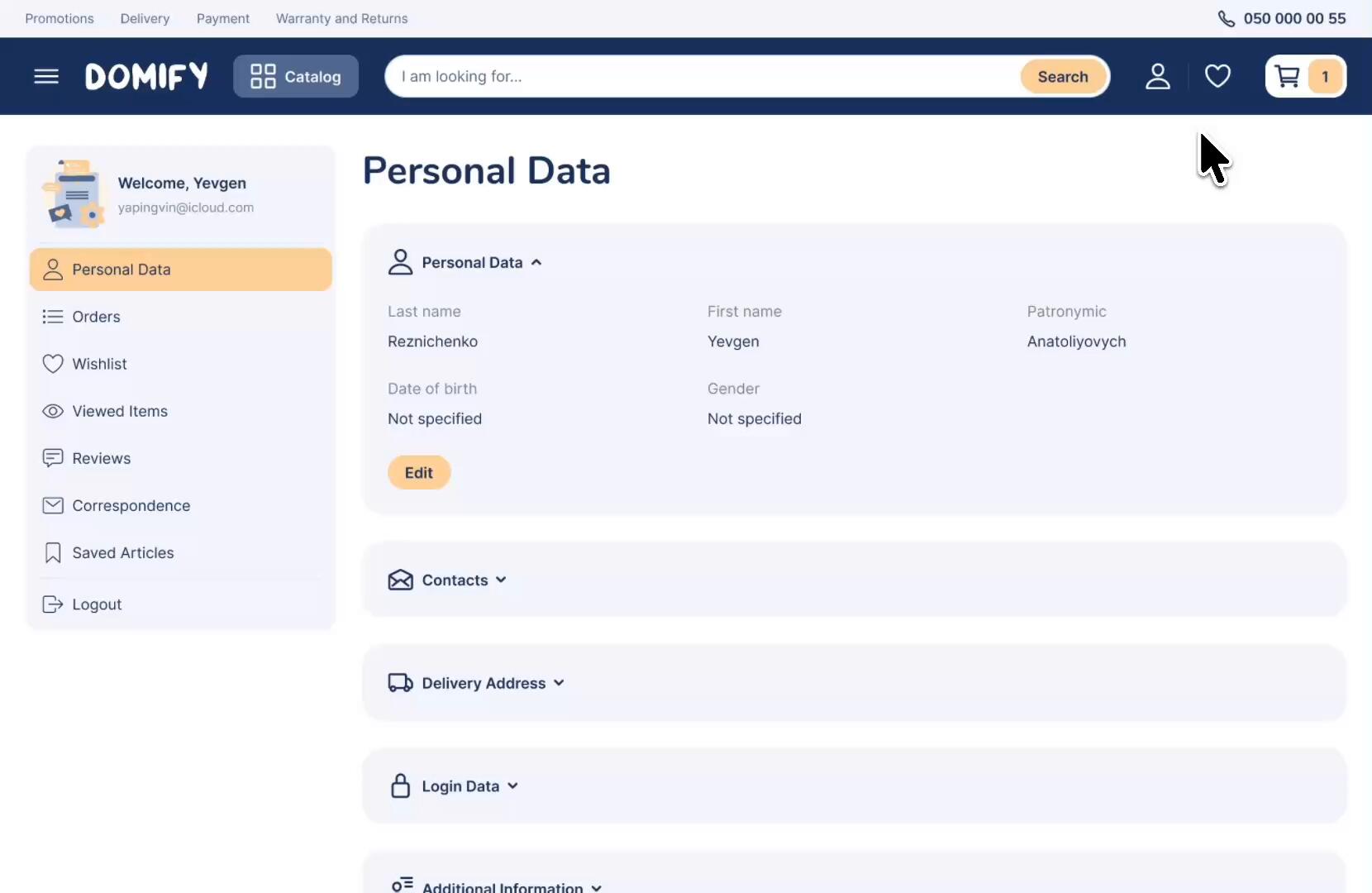
Task: Expand the Delivery Address section
Action: (484, 684)
